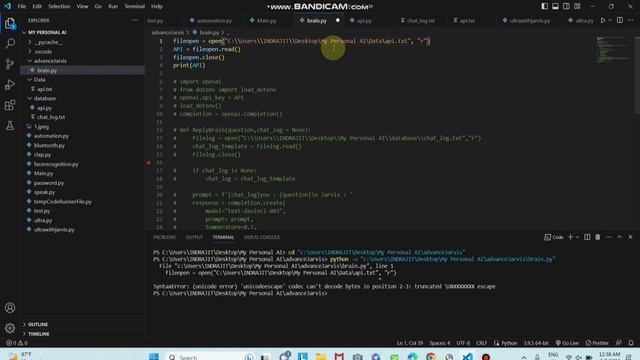Create new terminal with plus icon
The height and width of the screenshot is (360, 640).
tap(571, 237)
